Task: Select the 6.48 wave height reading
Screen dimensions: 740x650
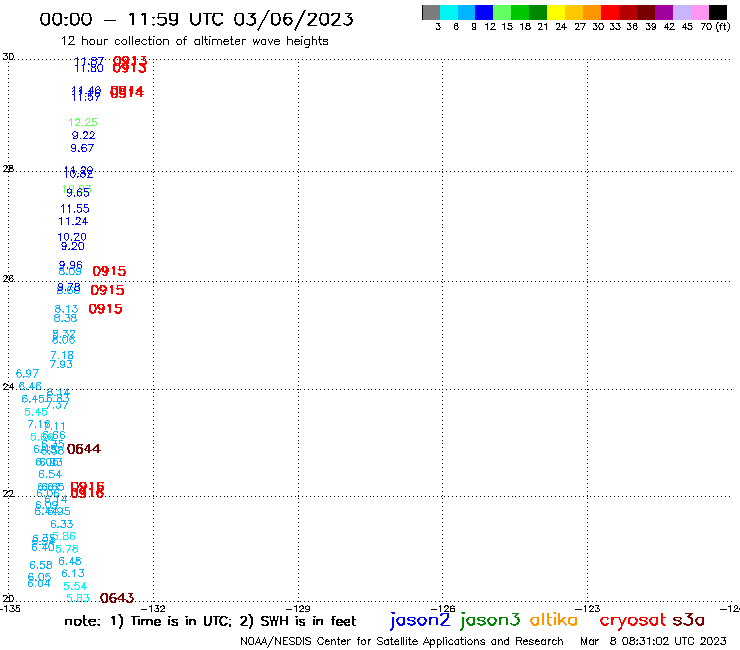Action: [70, 561]
